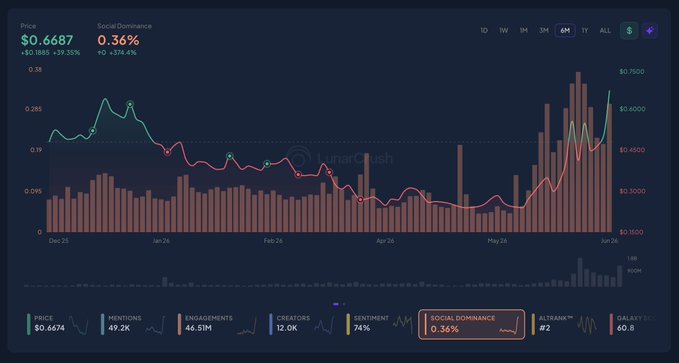Click the $0.4500 price axis label

tap(632, 150)
